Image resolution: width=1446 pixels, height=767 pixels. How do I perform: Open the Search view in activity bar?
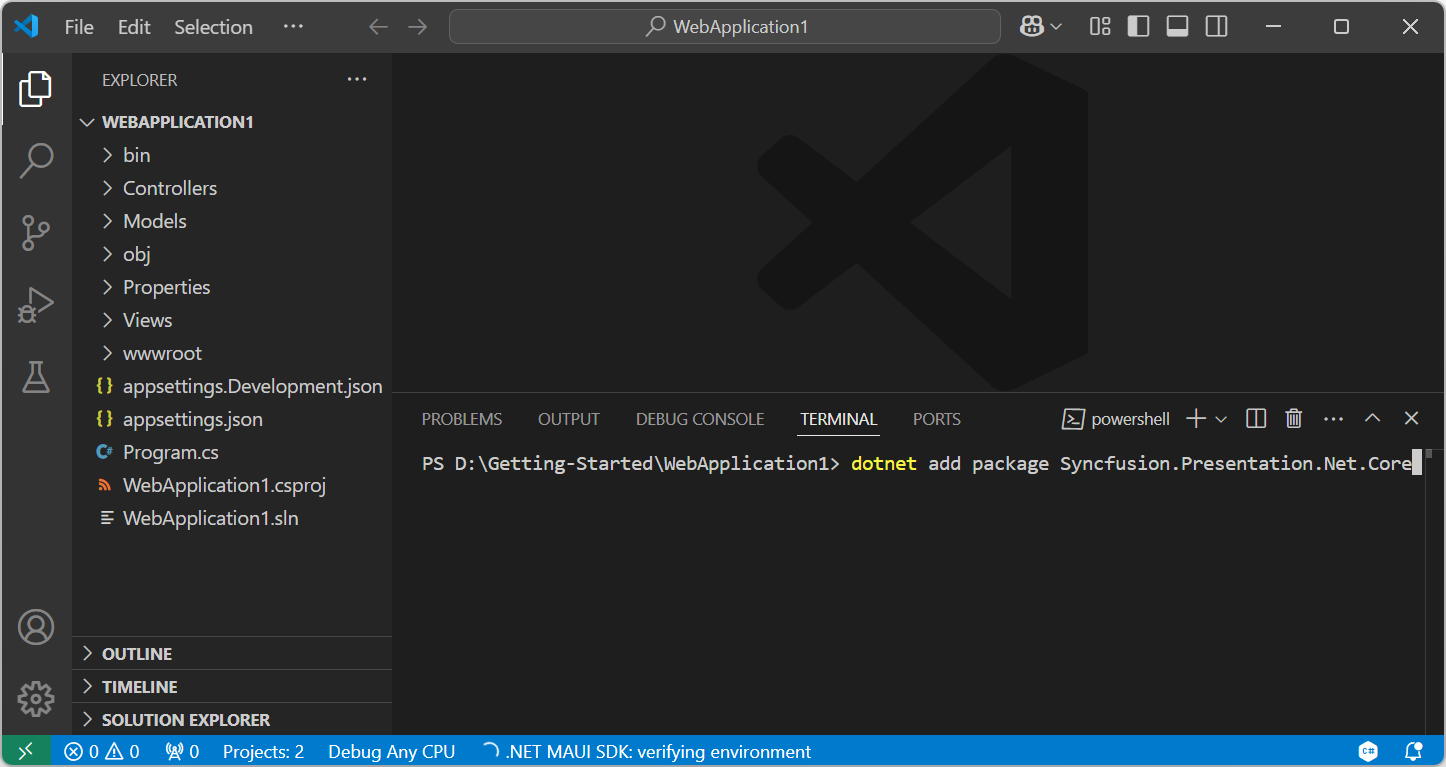(36, 161)
